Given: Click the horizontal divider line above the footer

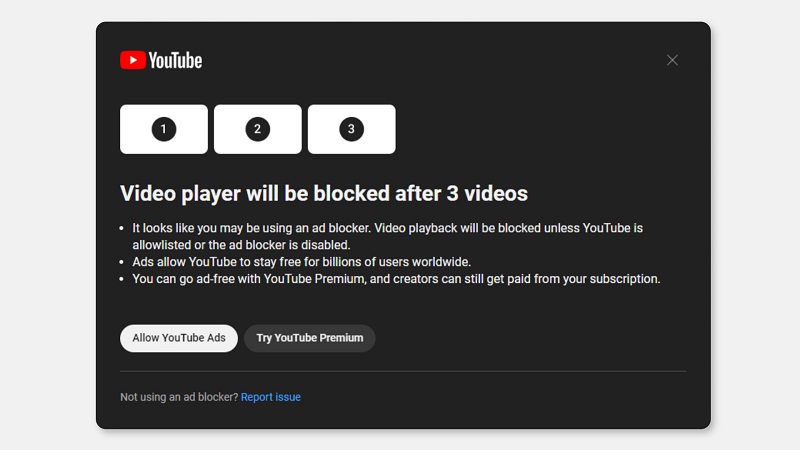Looking at the screenshot, I should tap(403, 371).
